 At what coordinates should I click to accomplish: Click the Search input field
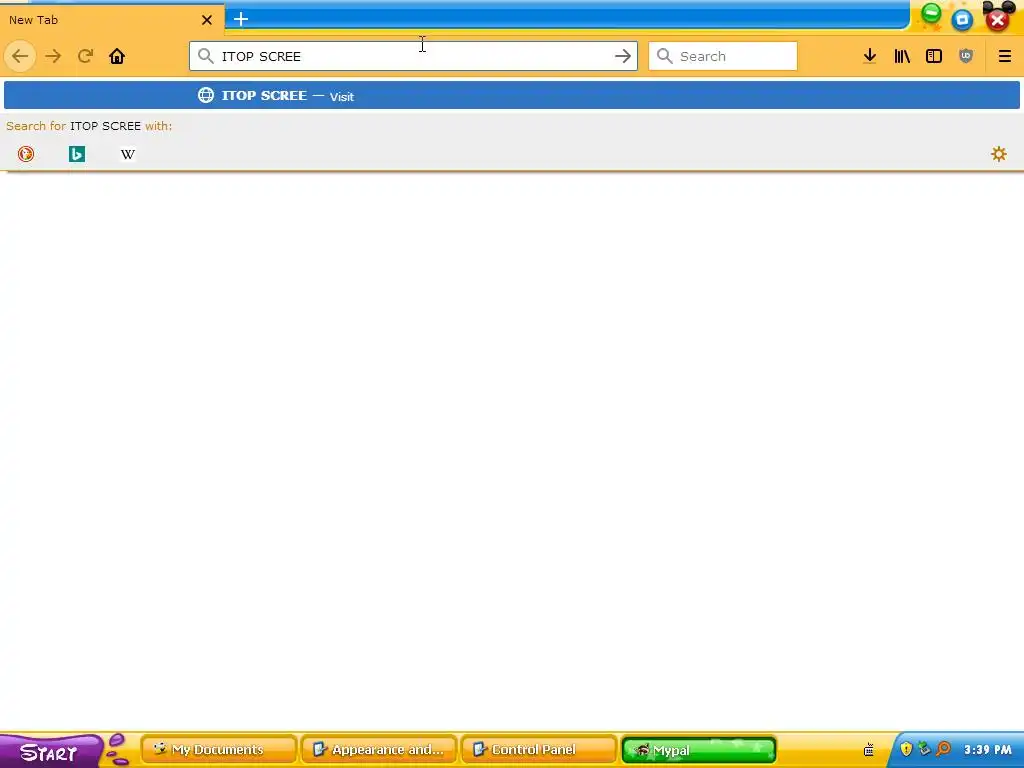coord(723,56)
